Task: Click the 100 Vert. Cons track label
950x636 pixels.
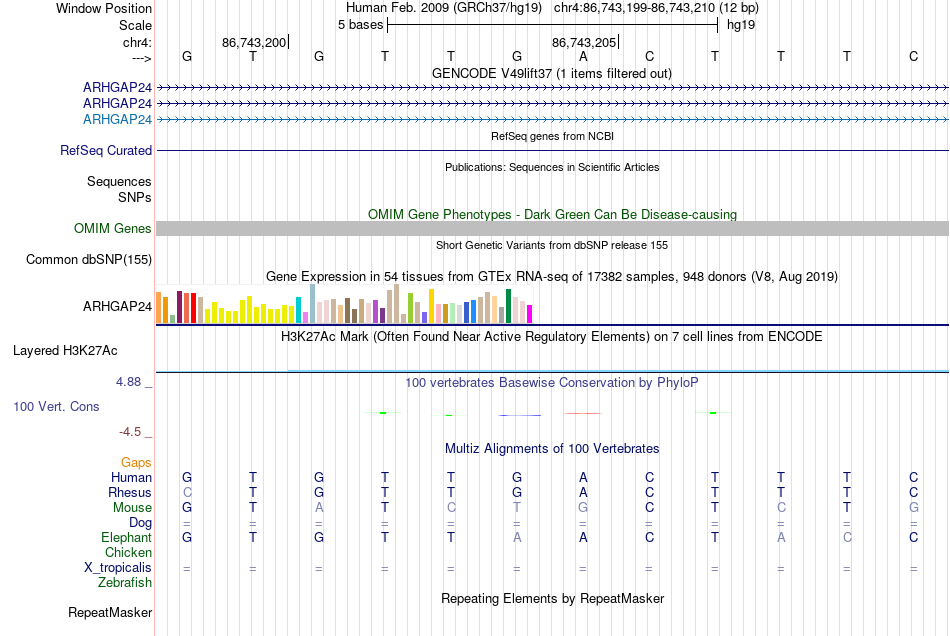Action: [56, 406]
